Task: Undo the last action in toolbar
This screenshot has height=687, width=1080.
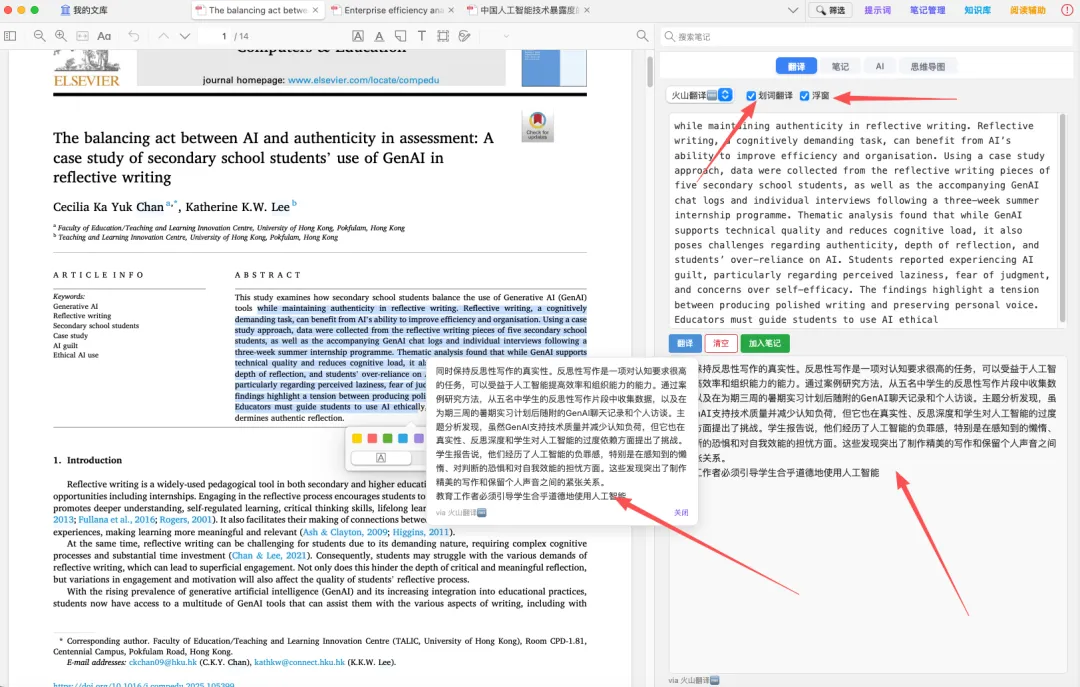Action: click(134, 36)
